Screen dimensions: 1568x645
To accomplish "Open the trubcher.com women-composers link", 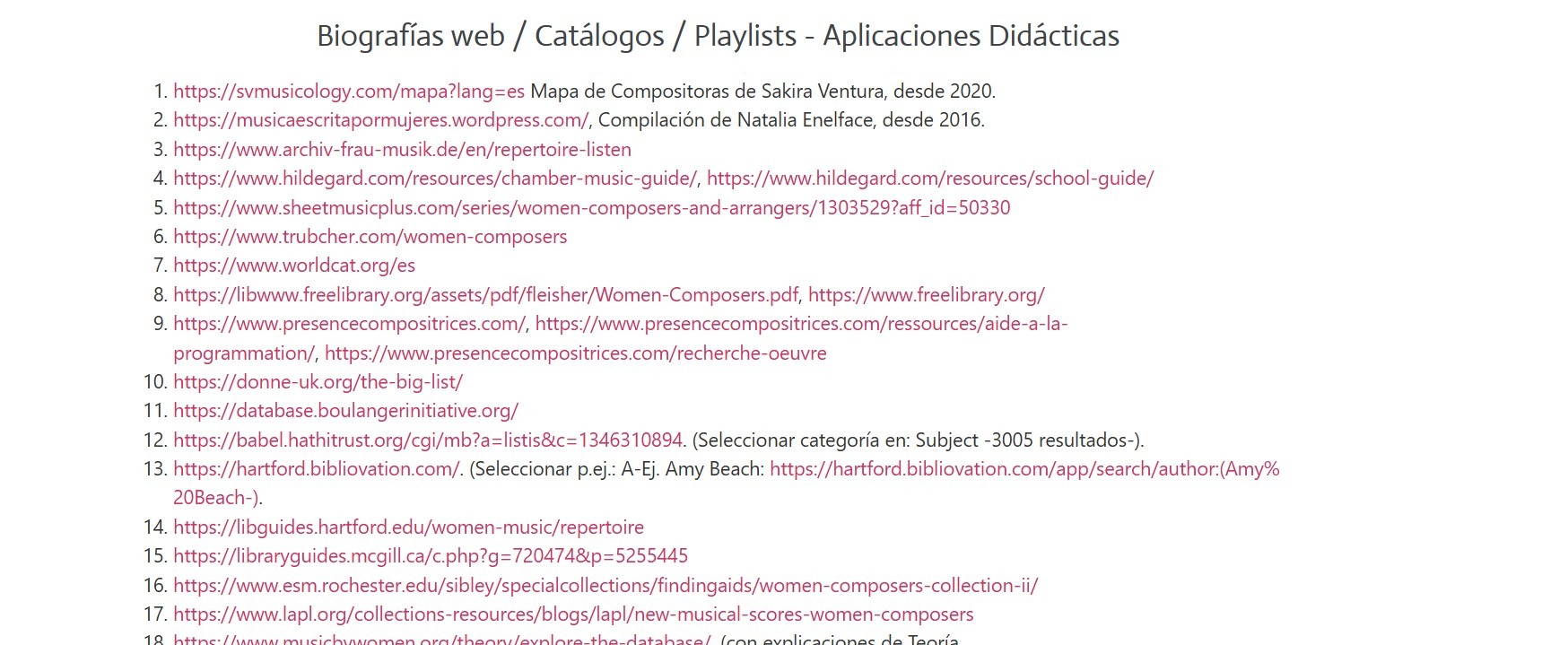I will click(370, 237).
